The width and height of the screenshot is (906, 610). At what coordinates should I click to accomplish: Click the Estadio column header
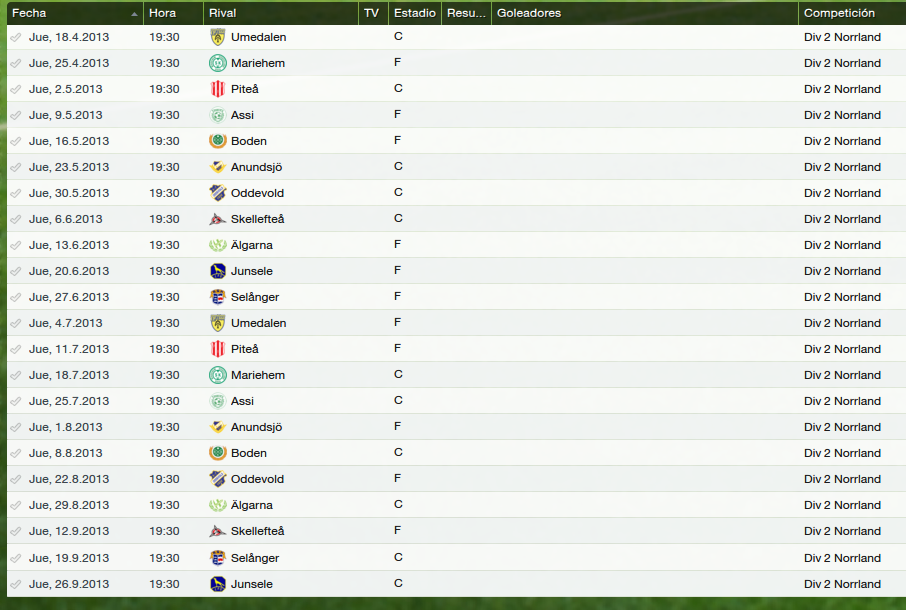click(x=414, y=13)
